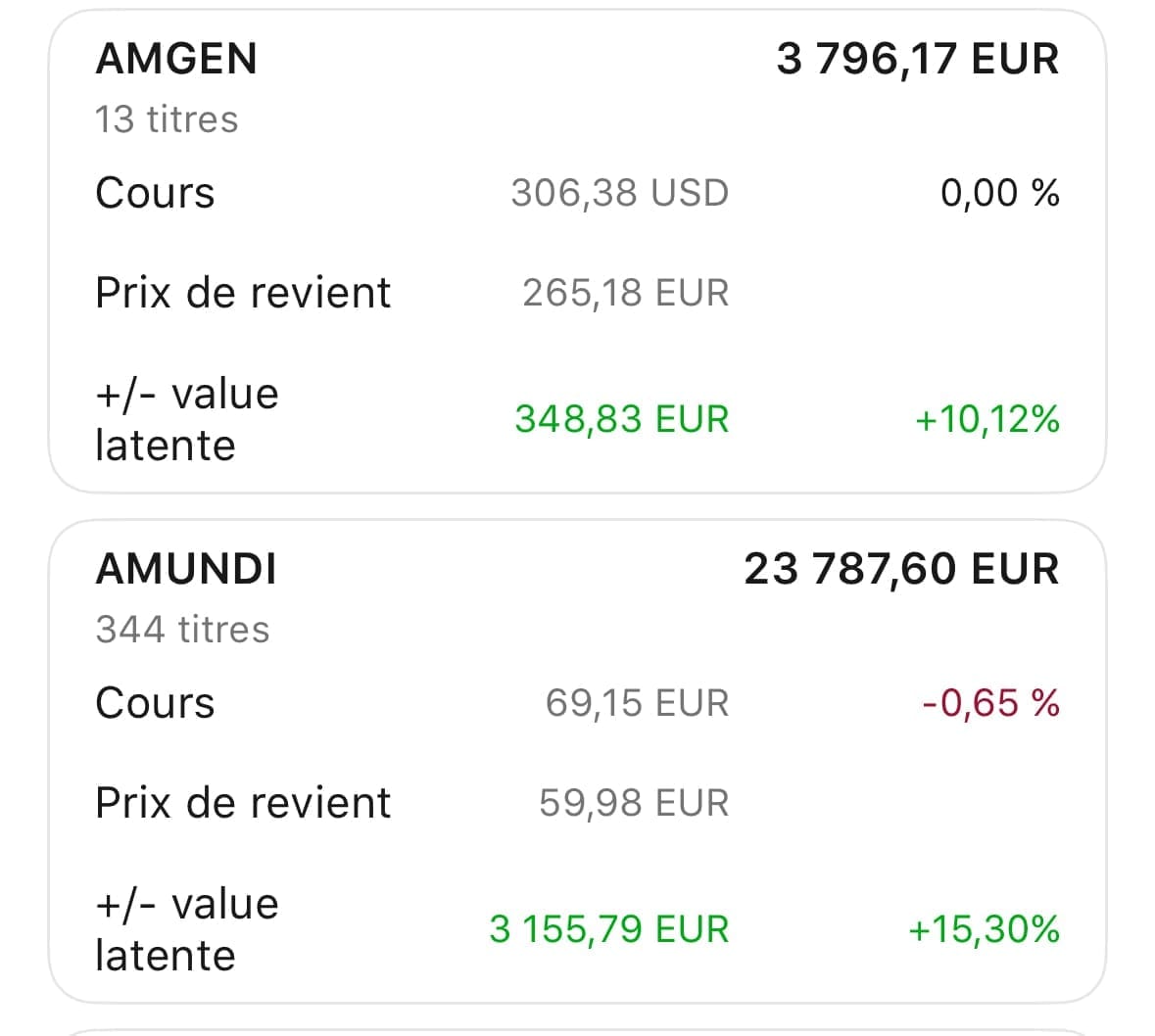Click AMGEN price 306,38 USD
This screenshot has height=1036, width=1155.
[620, 193]
